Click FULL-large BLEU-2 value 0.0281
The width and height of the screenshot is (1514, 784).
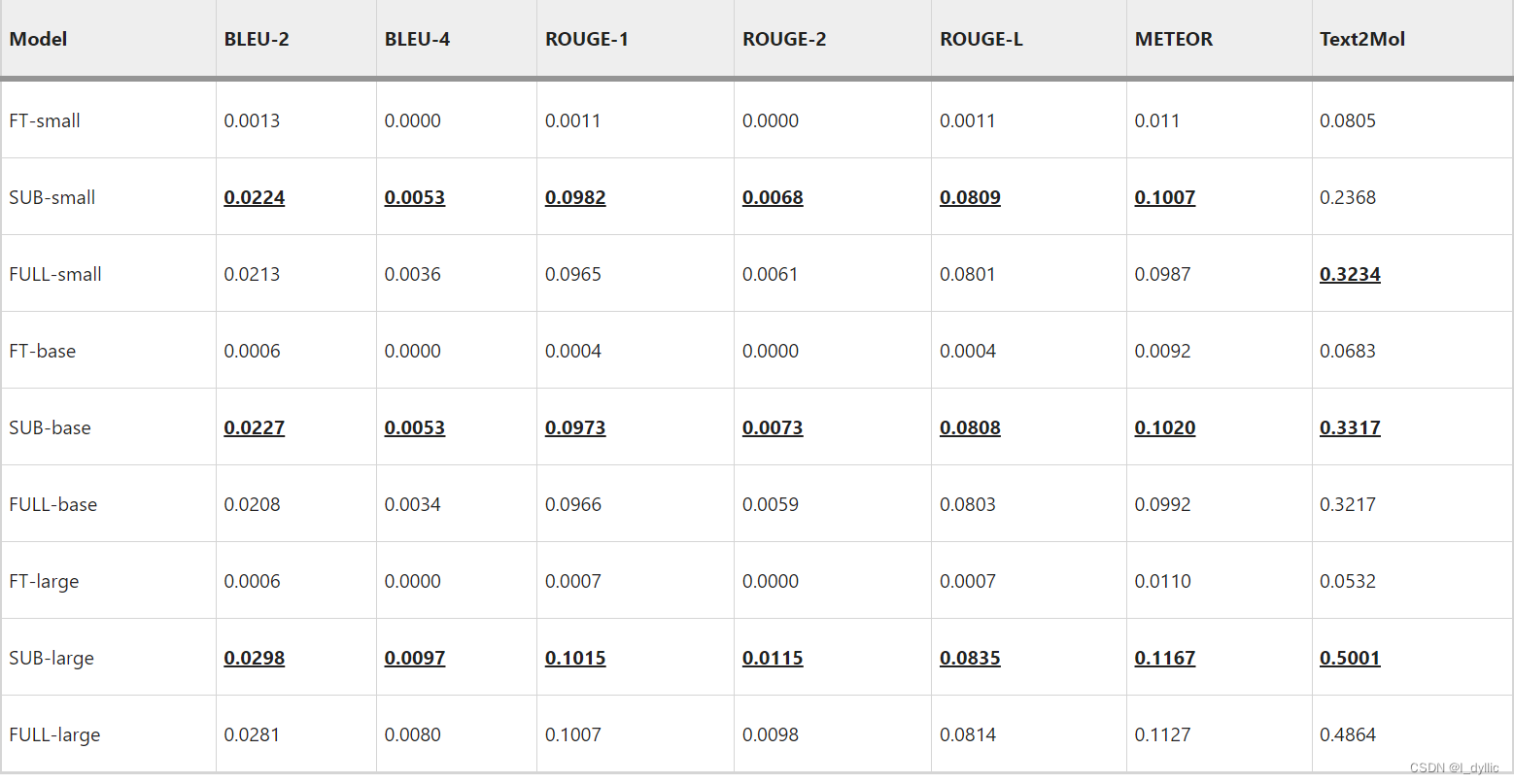coord(252,734)
